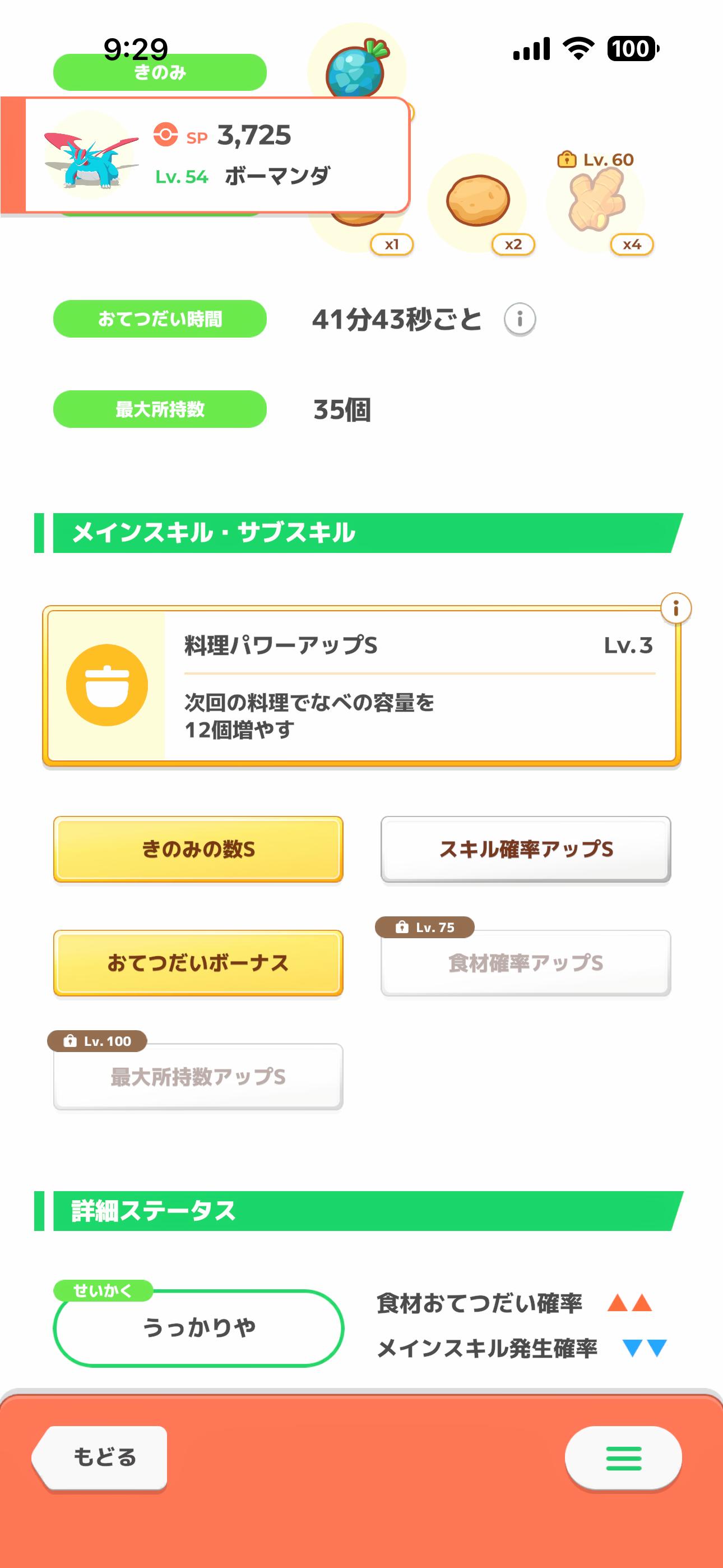Open the hamburger menu button
This screenshot has height=1568, width=723.
[x=623, y=1459]
